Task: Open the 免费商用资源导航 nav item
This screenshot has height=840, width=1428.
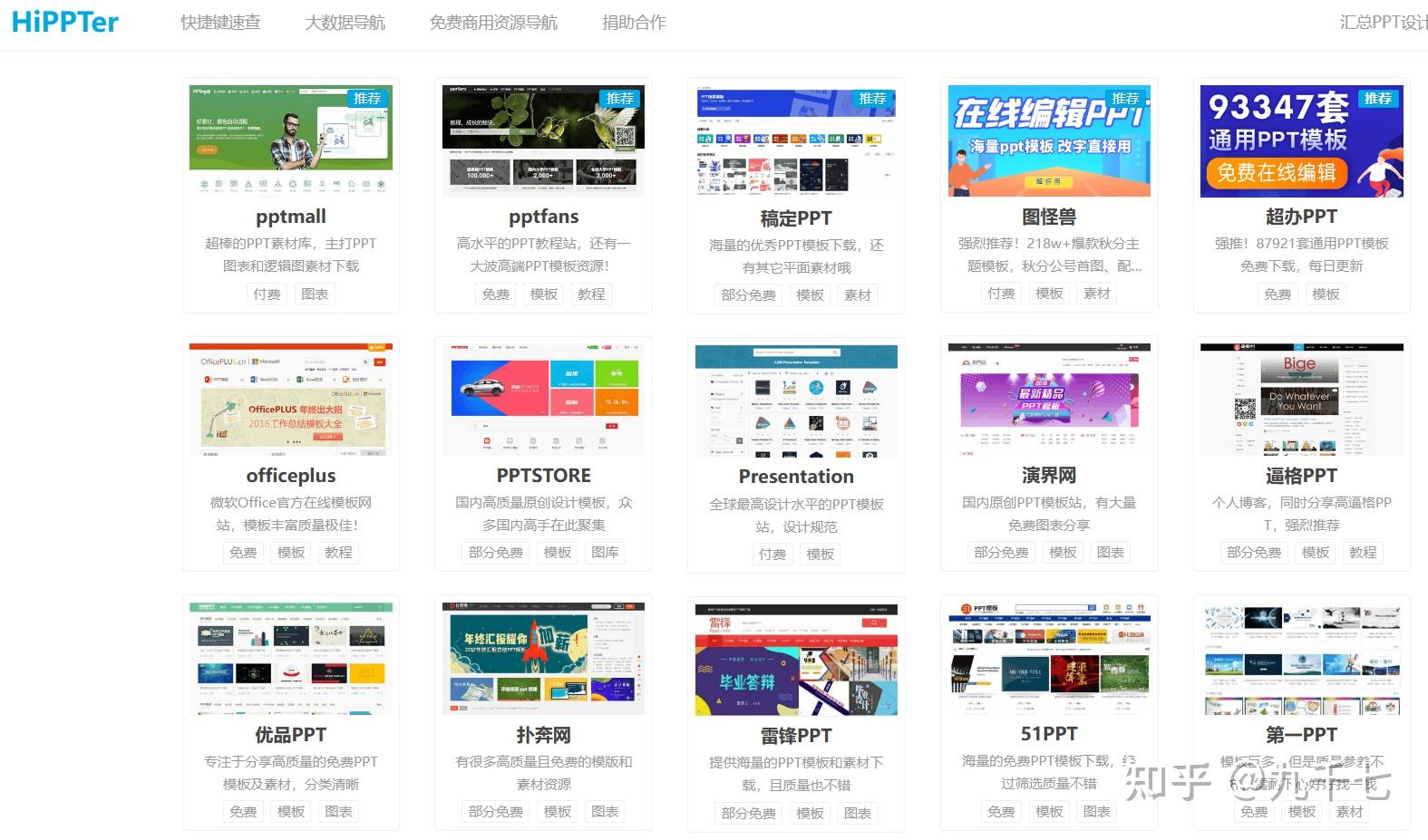Action: click(x=493, y=23)
